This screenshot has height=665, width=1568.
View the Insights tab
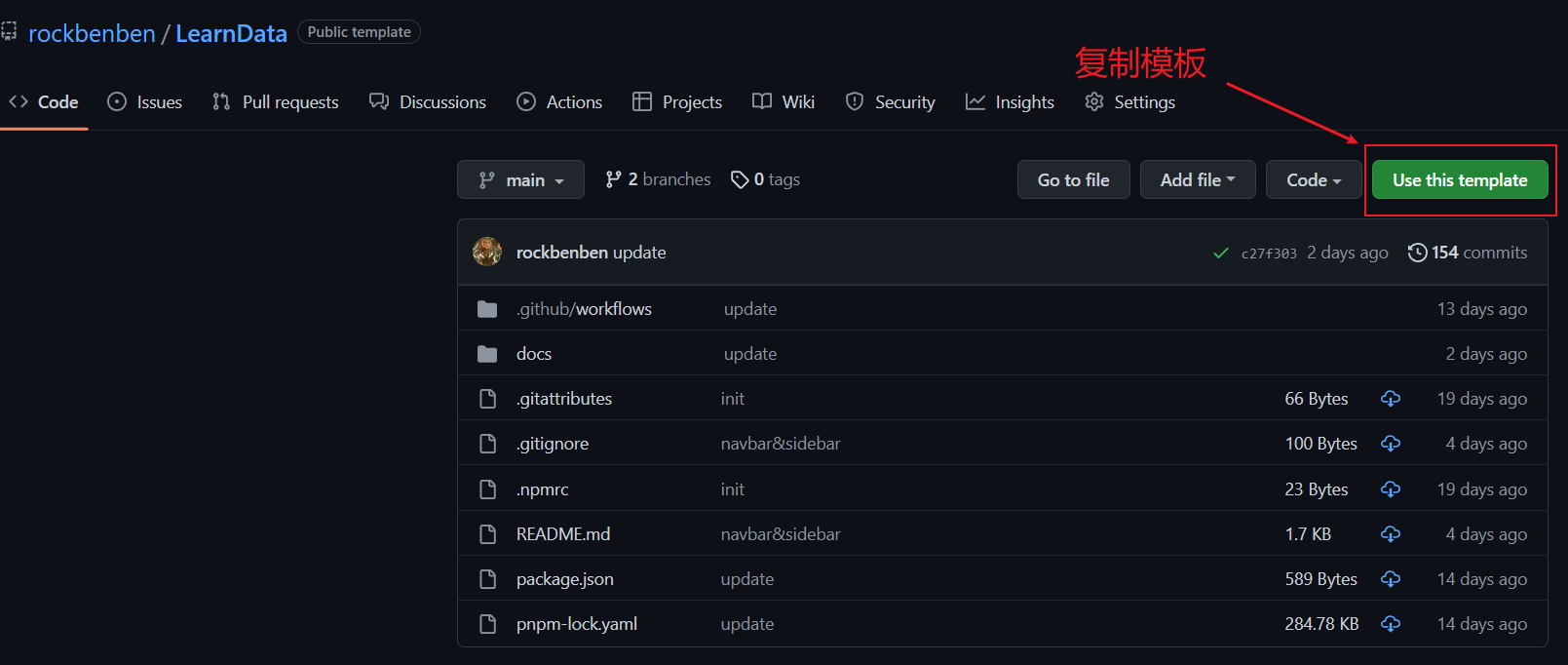(1010, 101)
